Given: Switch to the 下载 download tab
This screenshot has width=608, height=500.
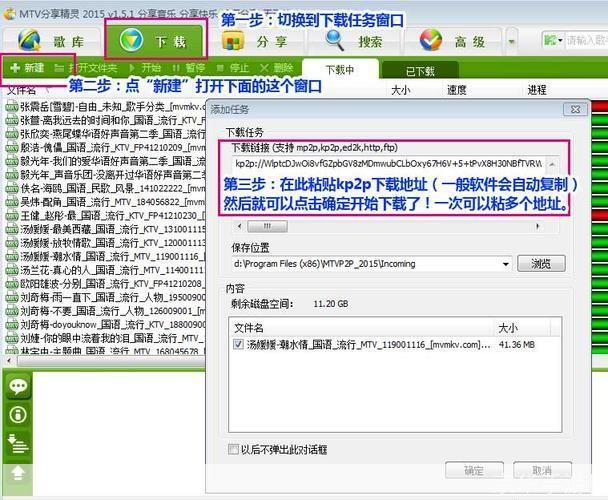Looking at the screenshot, I should pos(155,40).
